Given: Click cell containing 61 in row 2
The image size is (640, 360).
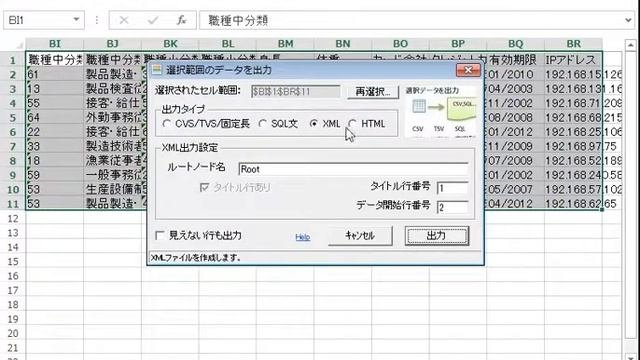Looking at the screenshot, I should [55, 74].
